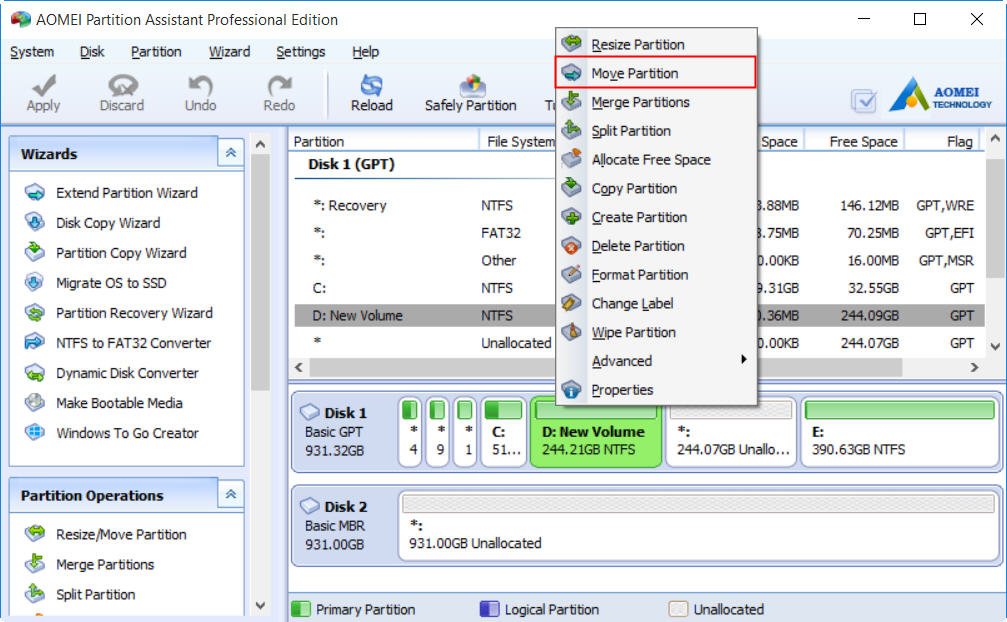This screenshot has height=622, width=1007.
Task: Click the Apply checkmark toolbar icon
Action: [44, 85]
